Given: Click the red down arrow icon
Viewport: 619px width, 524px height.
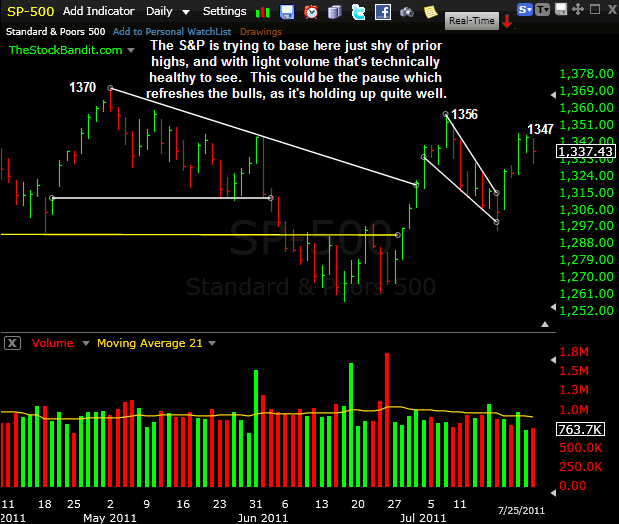Looking at the screenshot, I should click(507, 22).
